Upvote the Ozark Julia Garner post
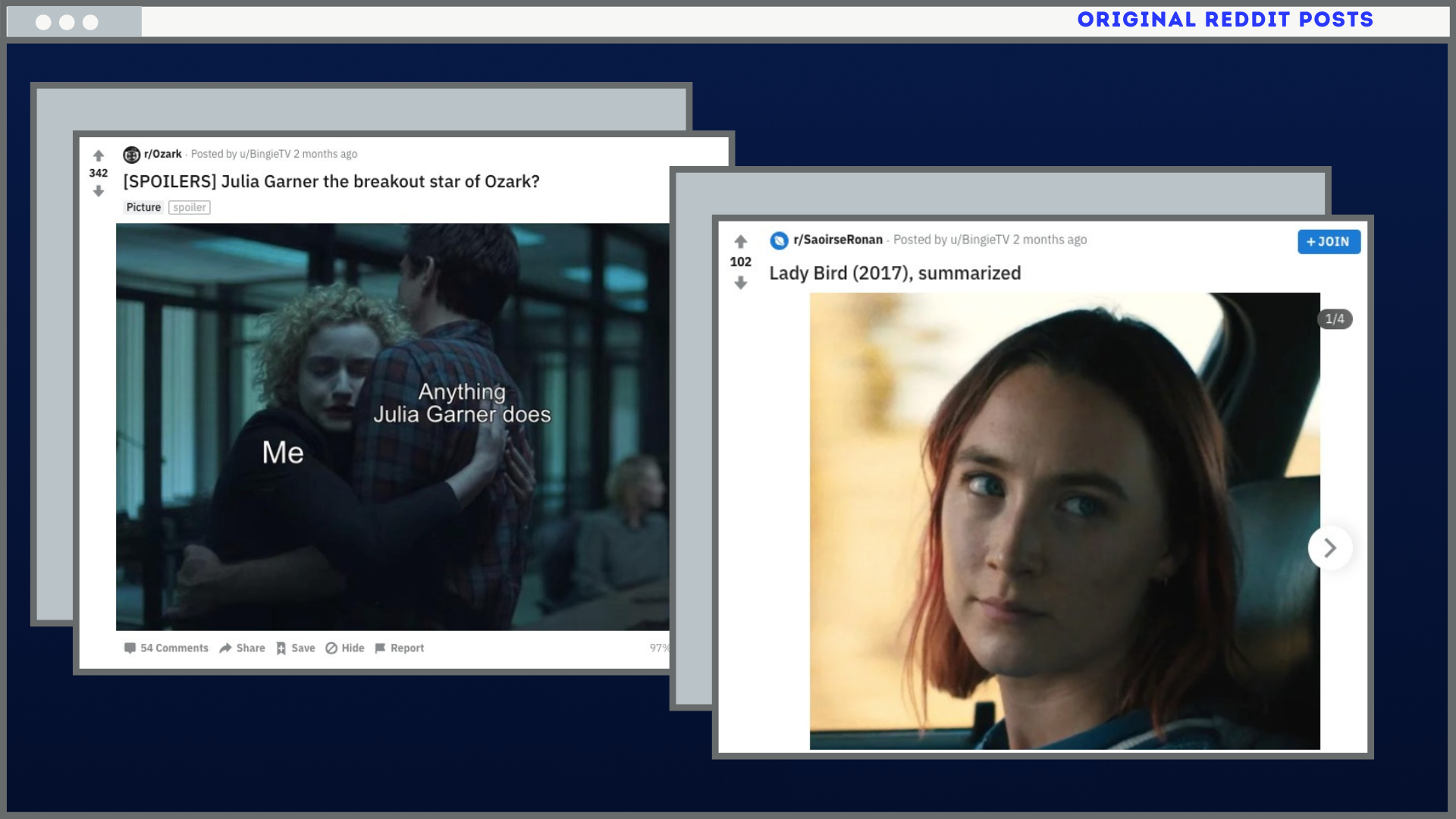This screenshot has height=819, width=1456. pos(99,155)
